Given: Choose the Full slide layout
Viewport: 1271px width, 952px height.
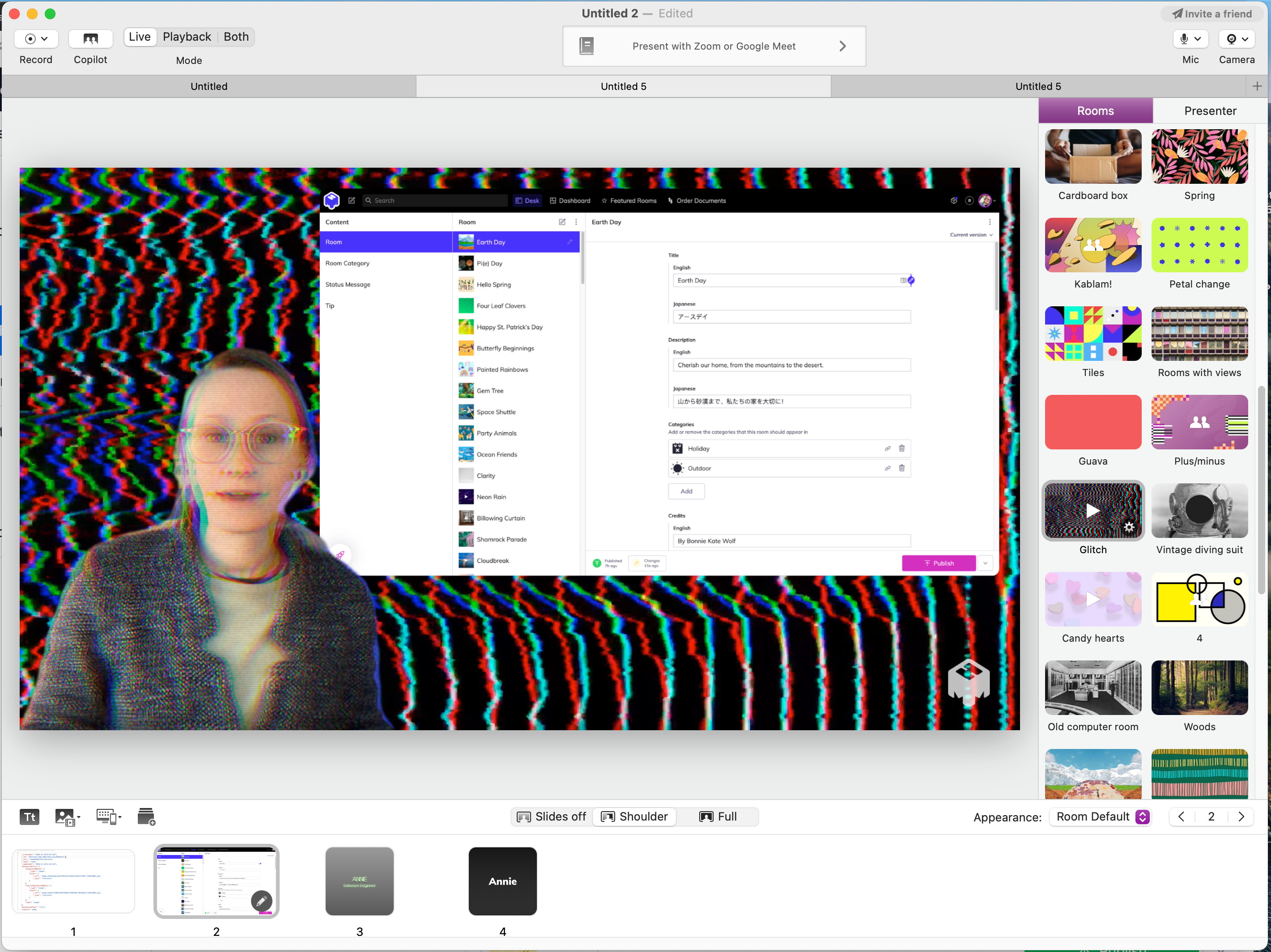Looking at the screenshot, I should coord(718,817).
